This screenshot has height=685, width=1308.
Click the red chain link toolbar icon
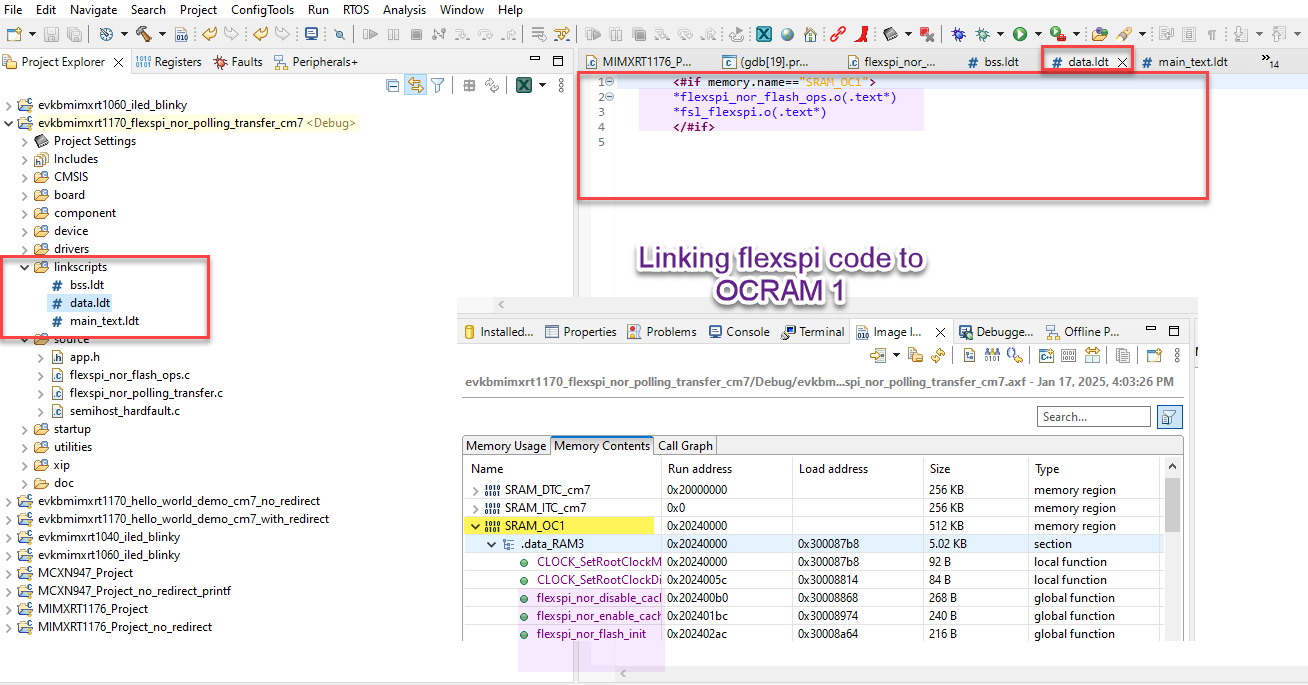point(838,34)
